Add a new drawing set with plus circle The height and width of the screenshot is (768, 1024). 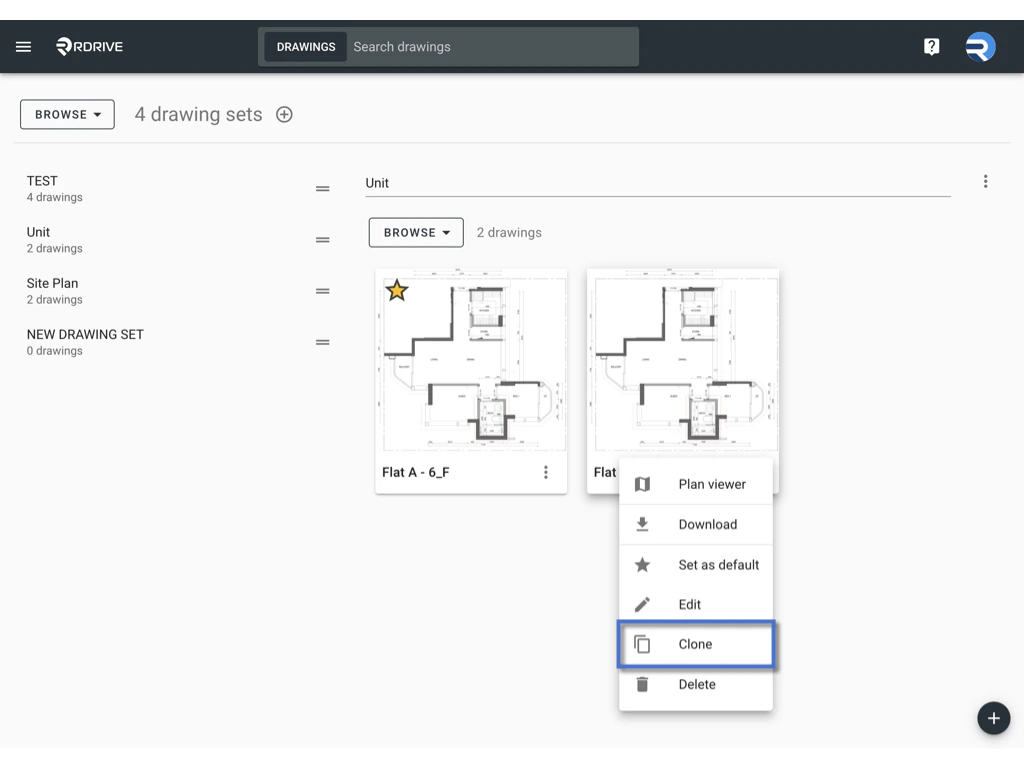[x=284, y=114]
